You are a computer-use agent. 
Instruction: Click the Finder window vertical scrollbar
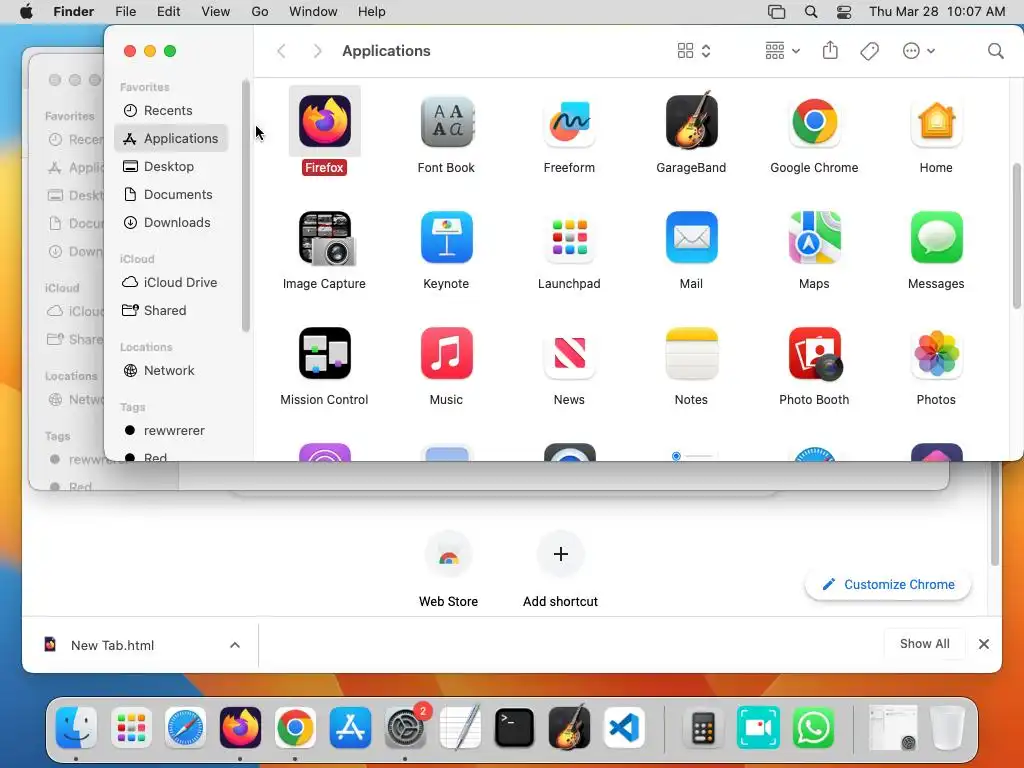[1016, 236]
